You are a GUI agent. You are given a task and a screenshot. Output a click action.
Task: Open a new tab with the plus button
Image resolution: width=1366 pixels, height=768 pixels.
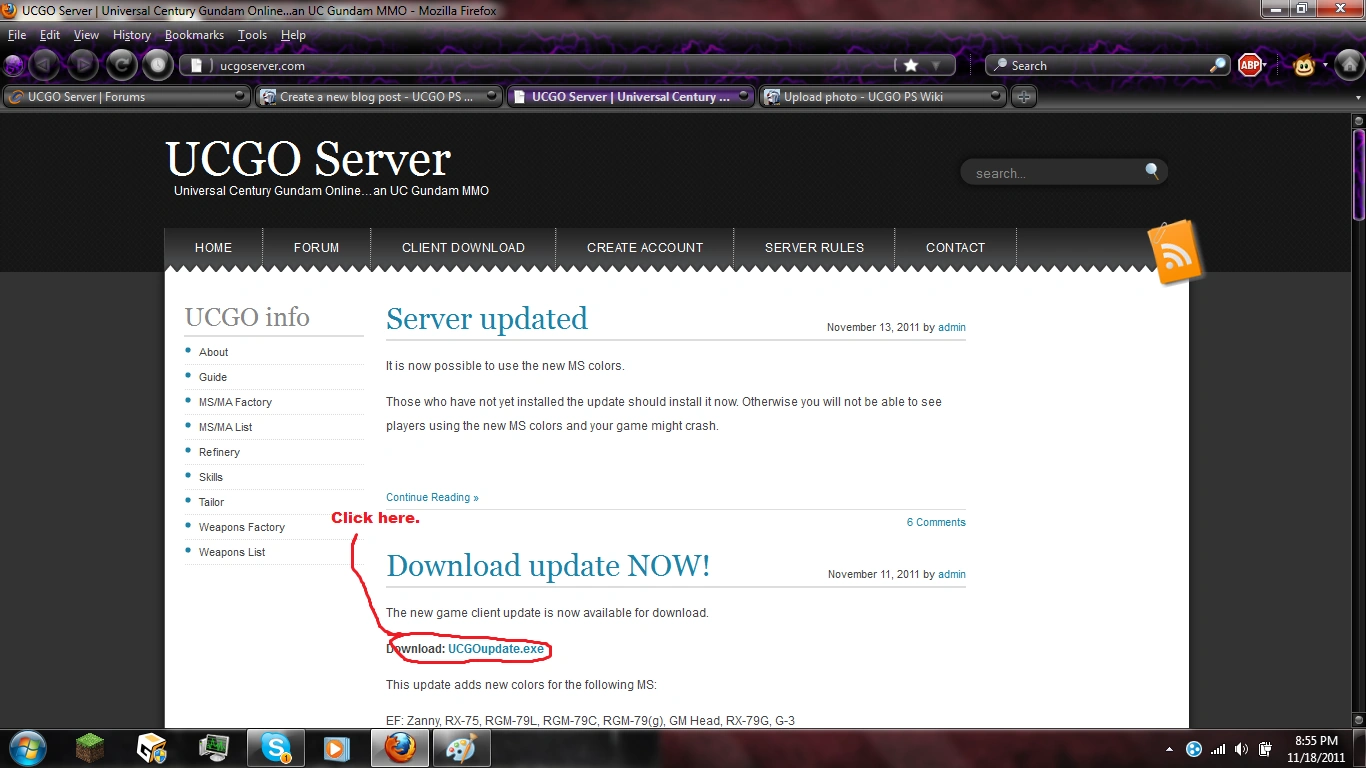pos(1023,97)
